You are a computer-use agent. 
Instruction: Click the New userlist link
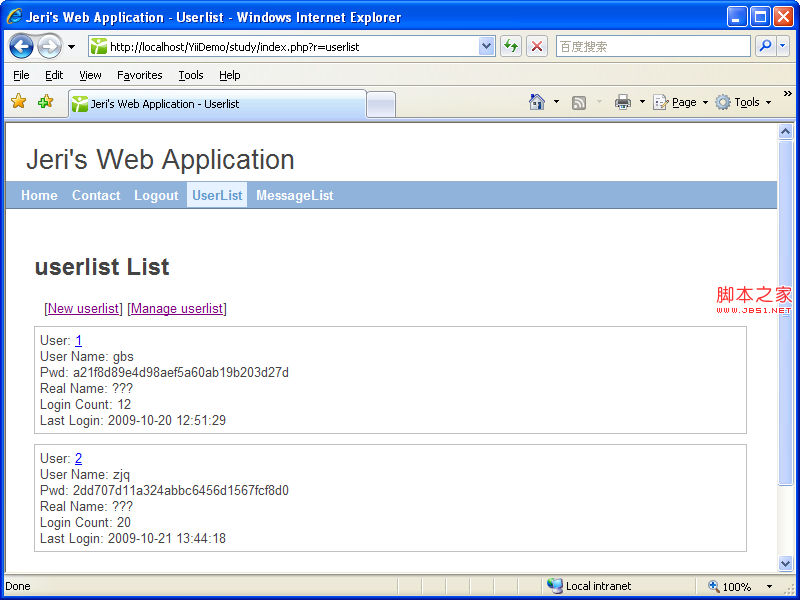click(x=83, y=309)
